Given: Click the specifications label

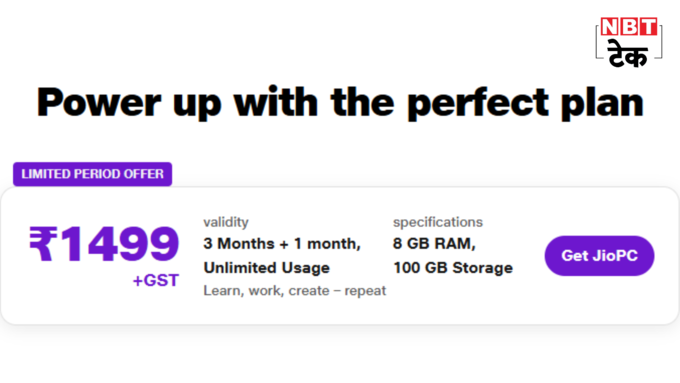Looking at the screenshot, I should [438, 222].
